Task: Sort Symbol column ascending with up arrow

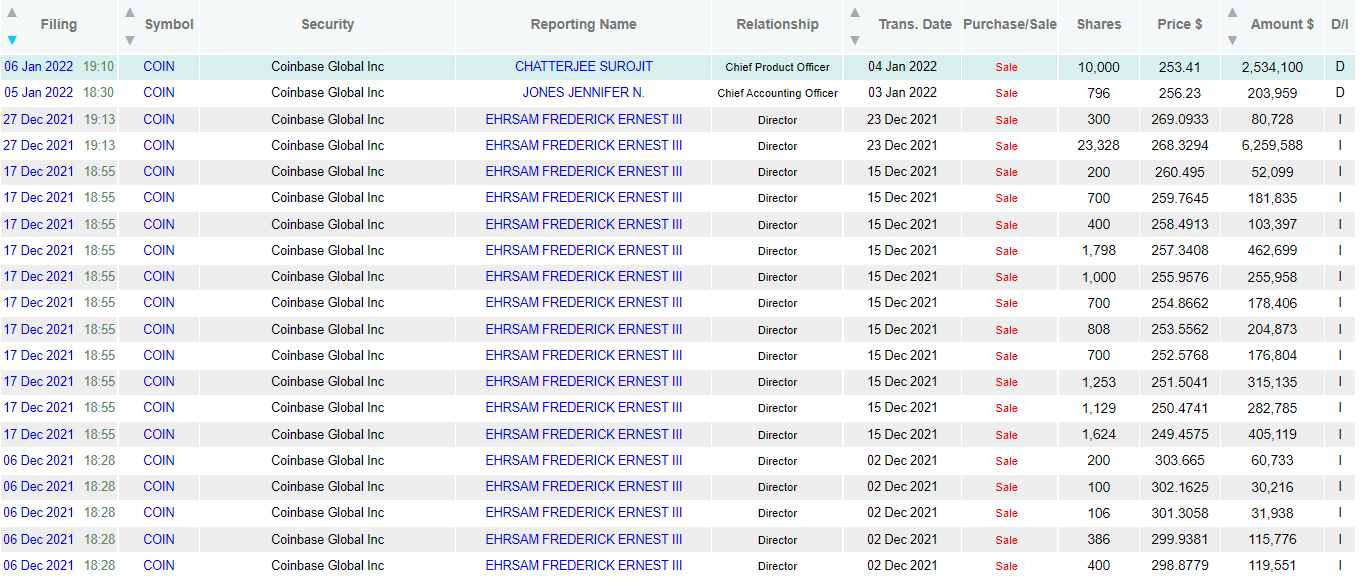Action: click(x=129, y=13)
